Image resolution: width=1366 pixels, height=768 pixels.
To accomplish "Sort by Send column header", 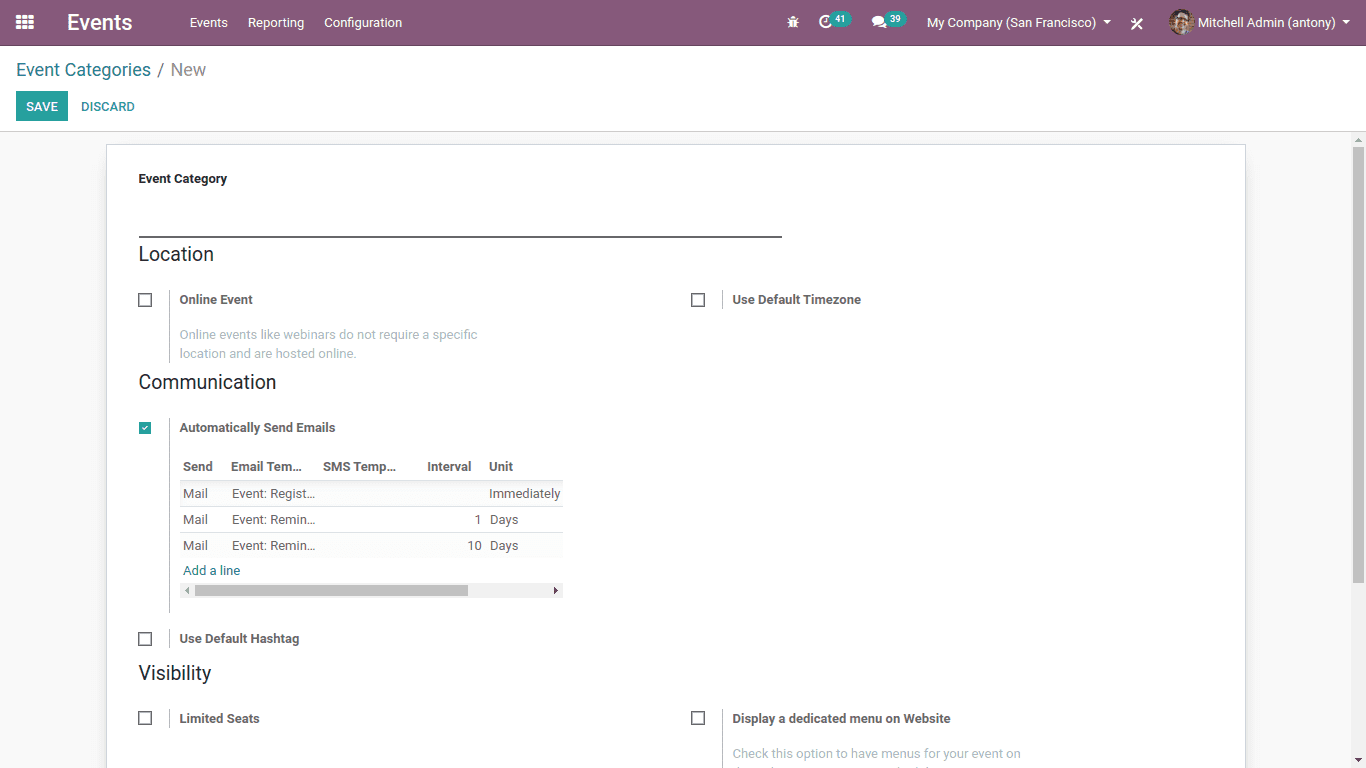I will [x=198, y=467].
